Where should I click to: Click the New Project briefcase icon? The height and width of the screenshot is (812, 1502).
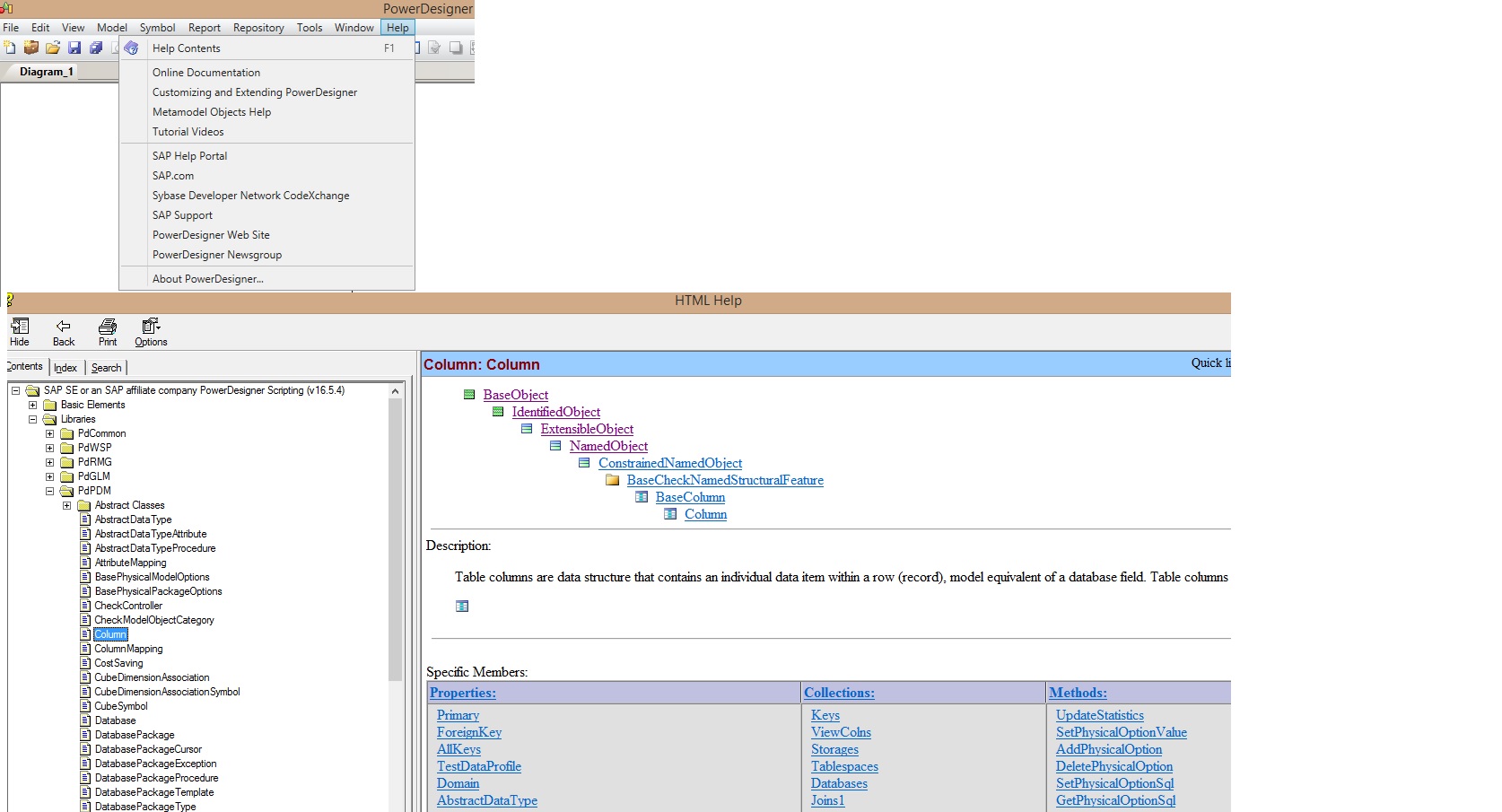pos(31,48)
